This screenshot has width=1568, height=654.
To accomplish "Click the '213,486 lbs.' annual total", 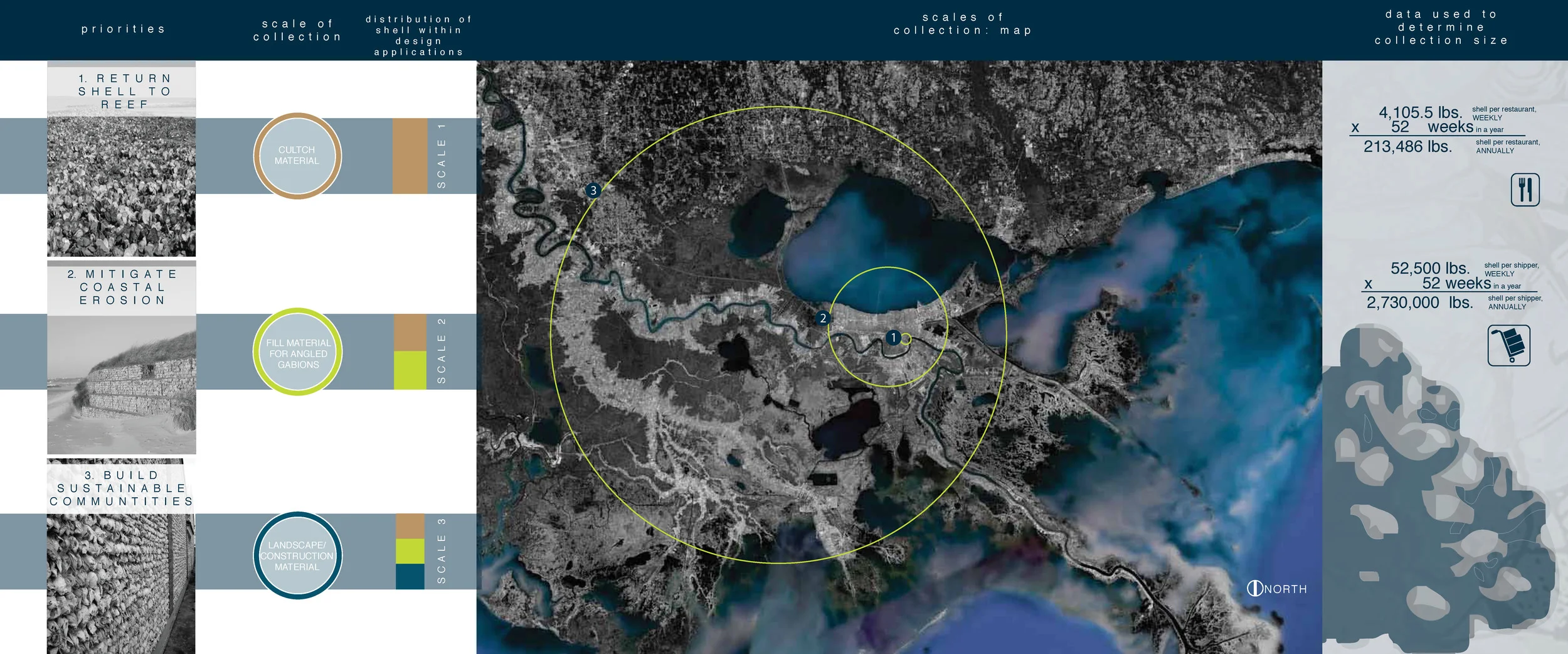I will (1407, 146).
